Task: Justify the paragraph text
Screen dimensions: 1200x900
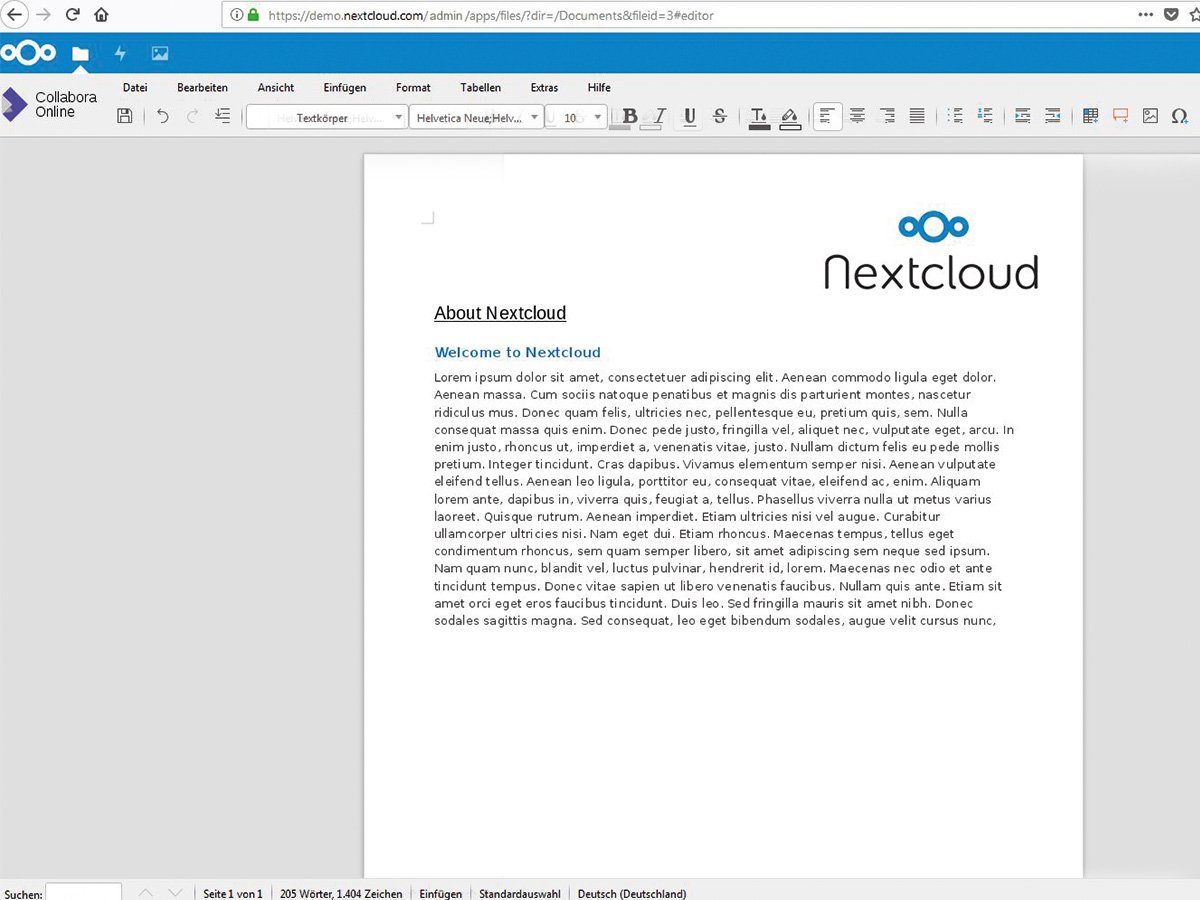Action: click(917, 117)
